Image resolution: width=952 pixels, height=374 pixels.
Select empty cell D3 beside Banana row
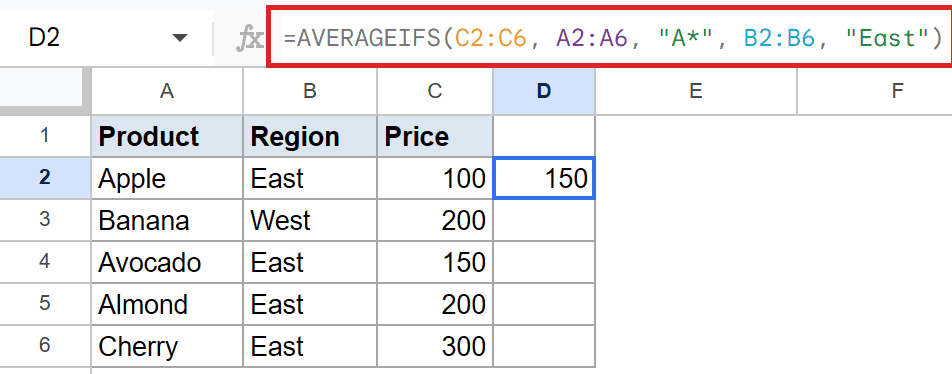[544, 220]
